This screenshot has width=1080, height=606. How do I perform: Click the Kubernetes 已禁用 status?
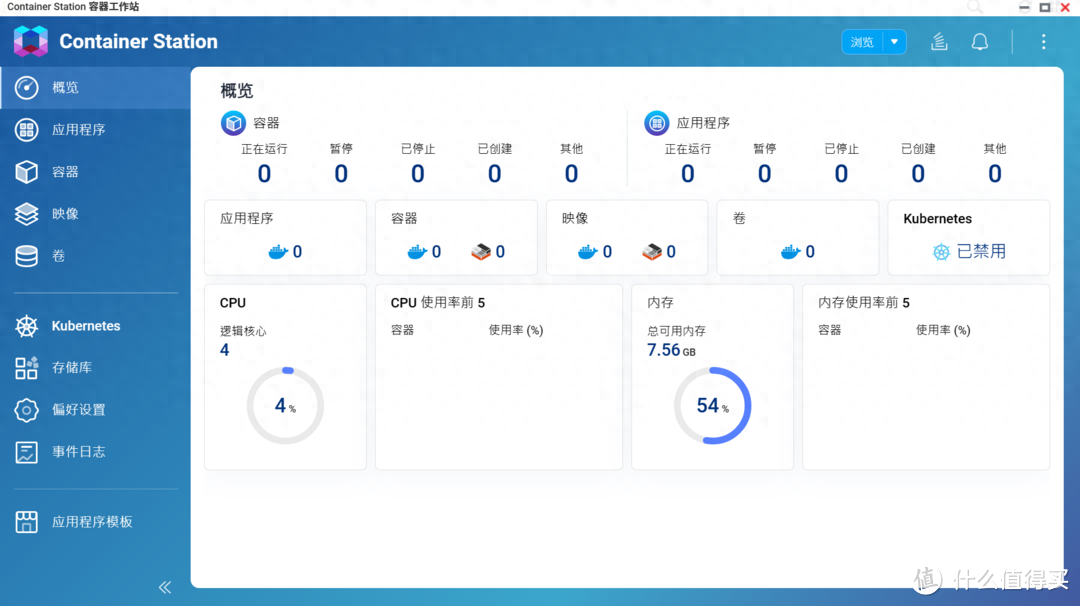[x=981, y=251]
